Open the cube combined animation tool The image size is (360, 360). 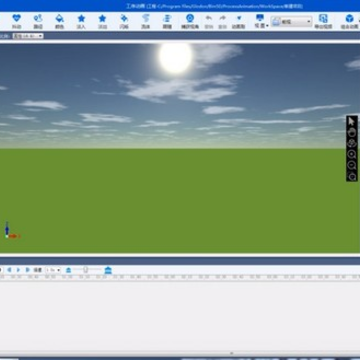coord(349,21)
